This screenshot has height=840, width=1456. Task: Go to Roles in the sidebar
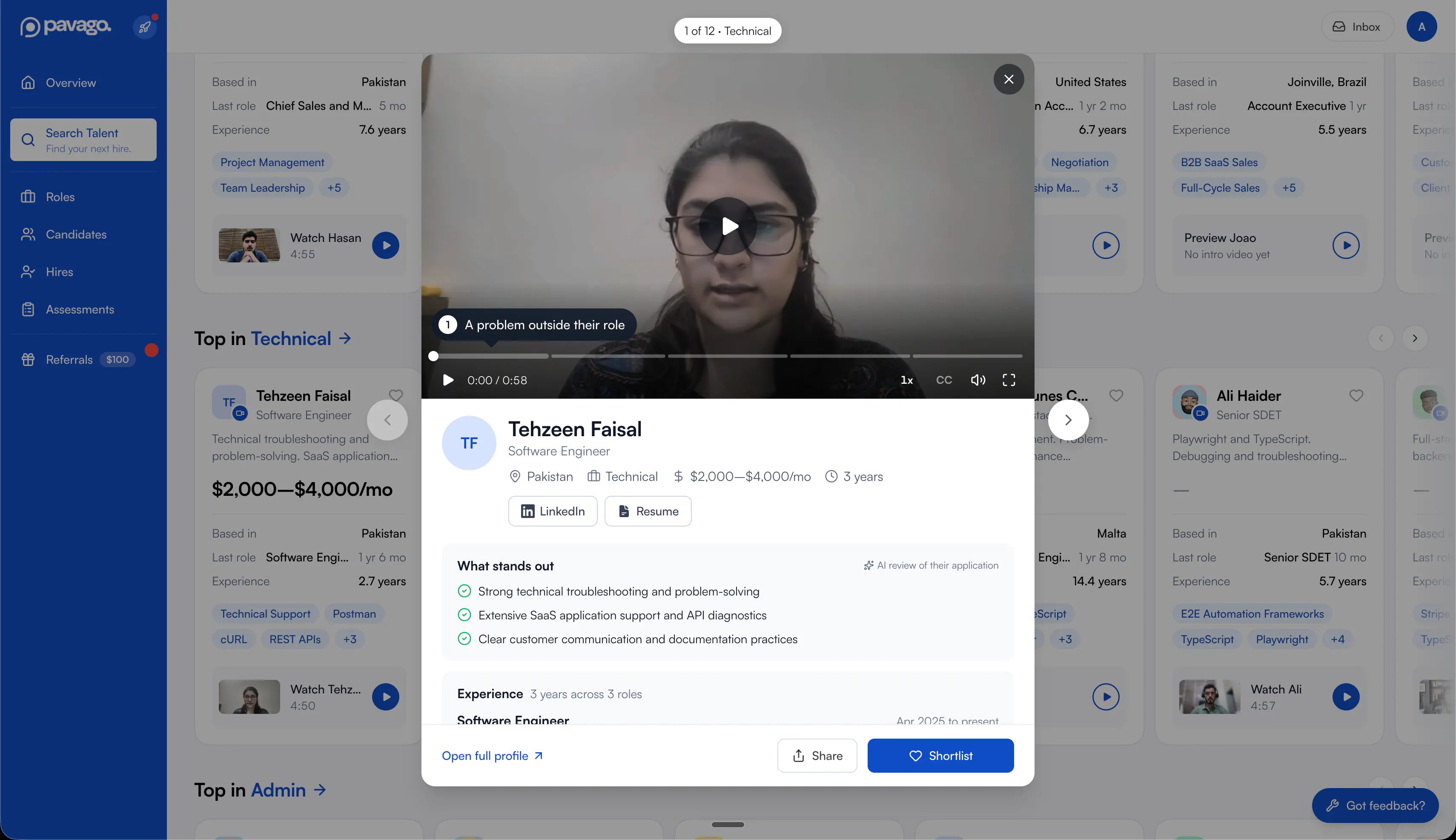click(x=83, y=197)
